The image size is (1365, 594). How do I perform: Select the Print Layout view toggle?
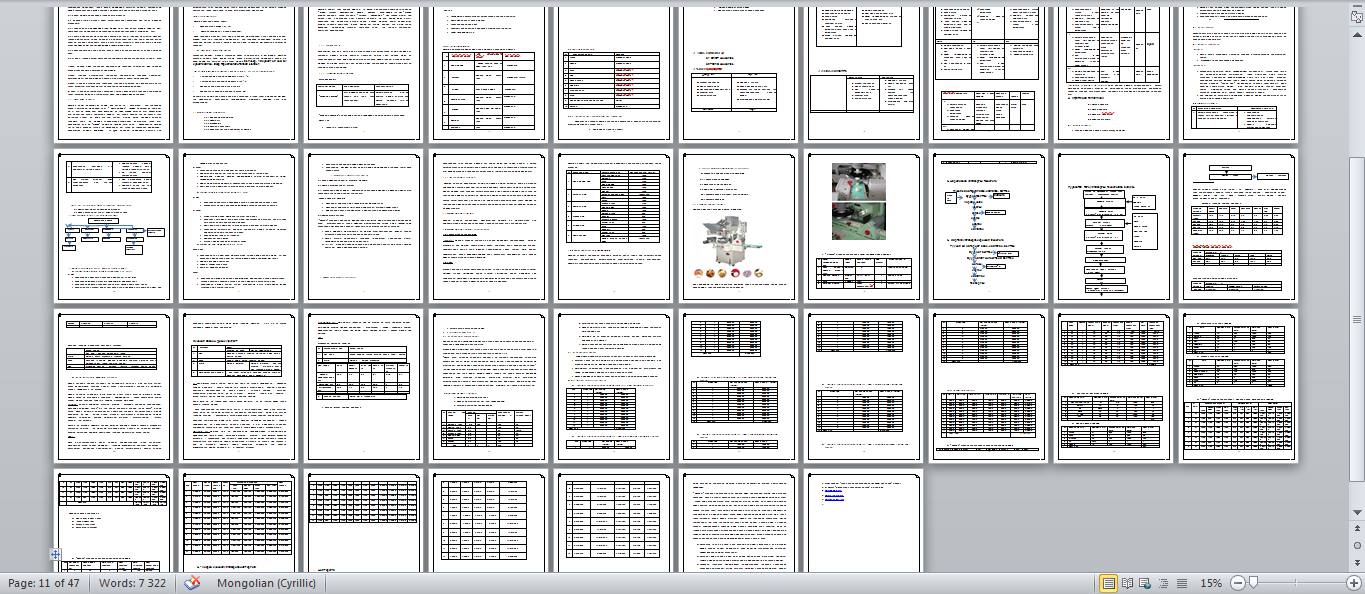[x=1109, y=582]
